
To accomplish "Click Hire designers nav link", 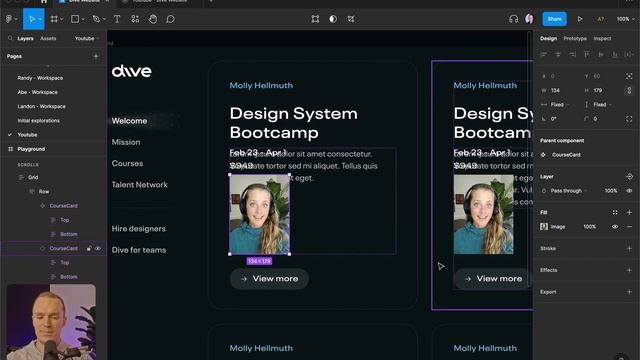I will 138,229.
